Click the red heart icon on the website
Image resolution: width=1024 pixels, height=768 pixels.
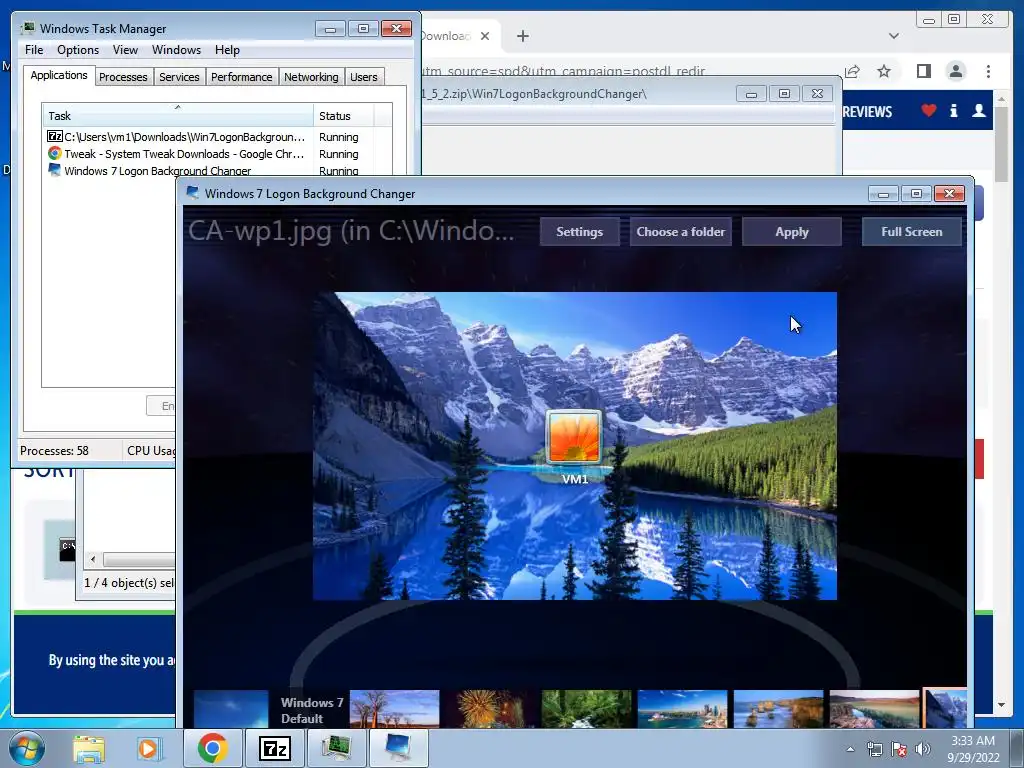[x=929, y=110]
